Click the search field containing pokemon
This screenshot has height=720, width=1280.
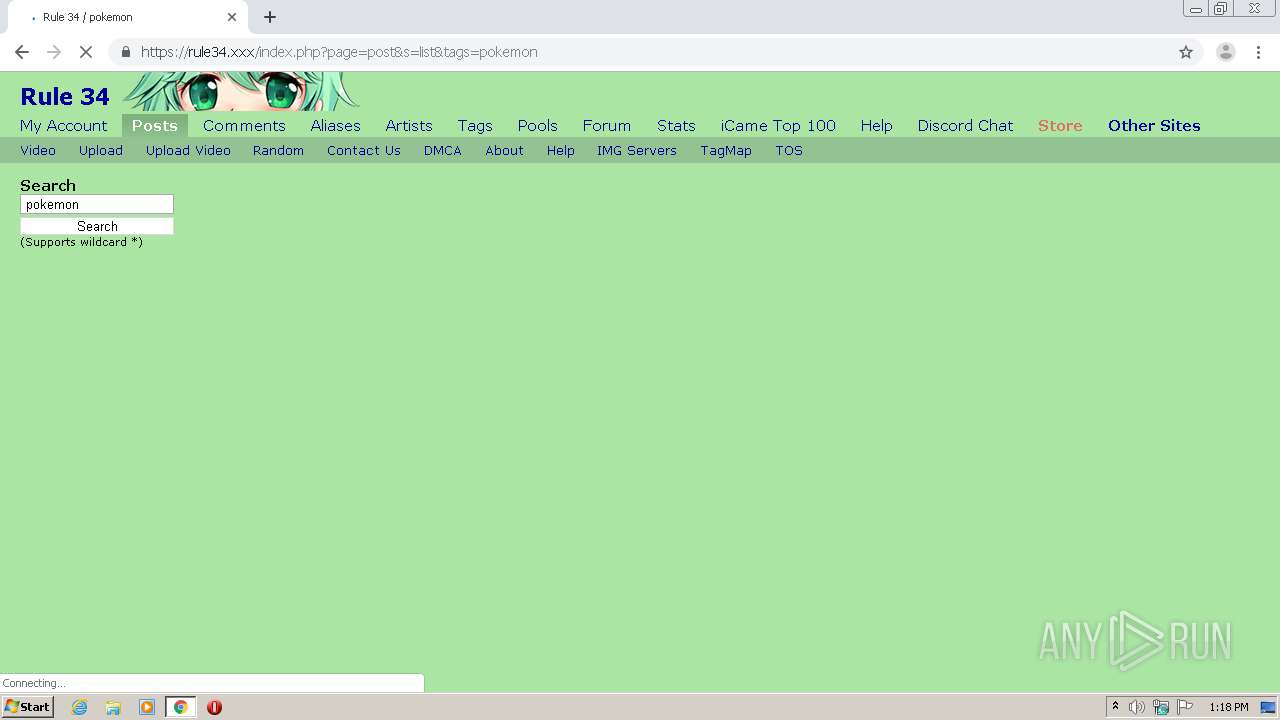pyautogui.click(x=97, y=204)
